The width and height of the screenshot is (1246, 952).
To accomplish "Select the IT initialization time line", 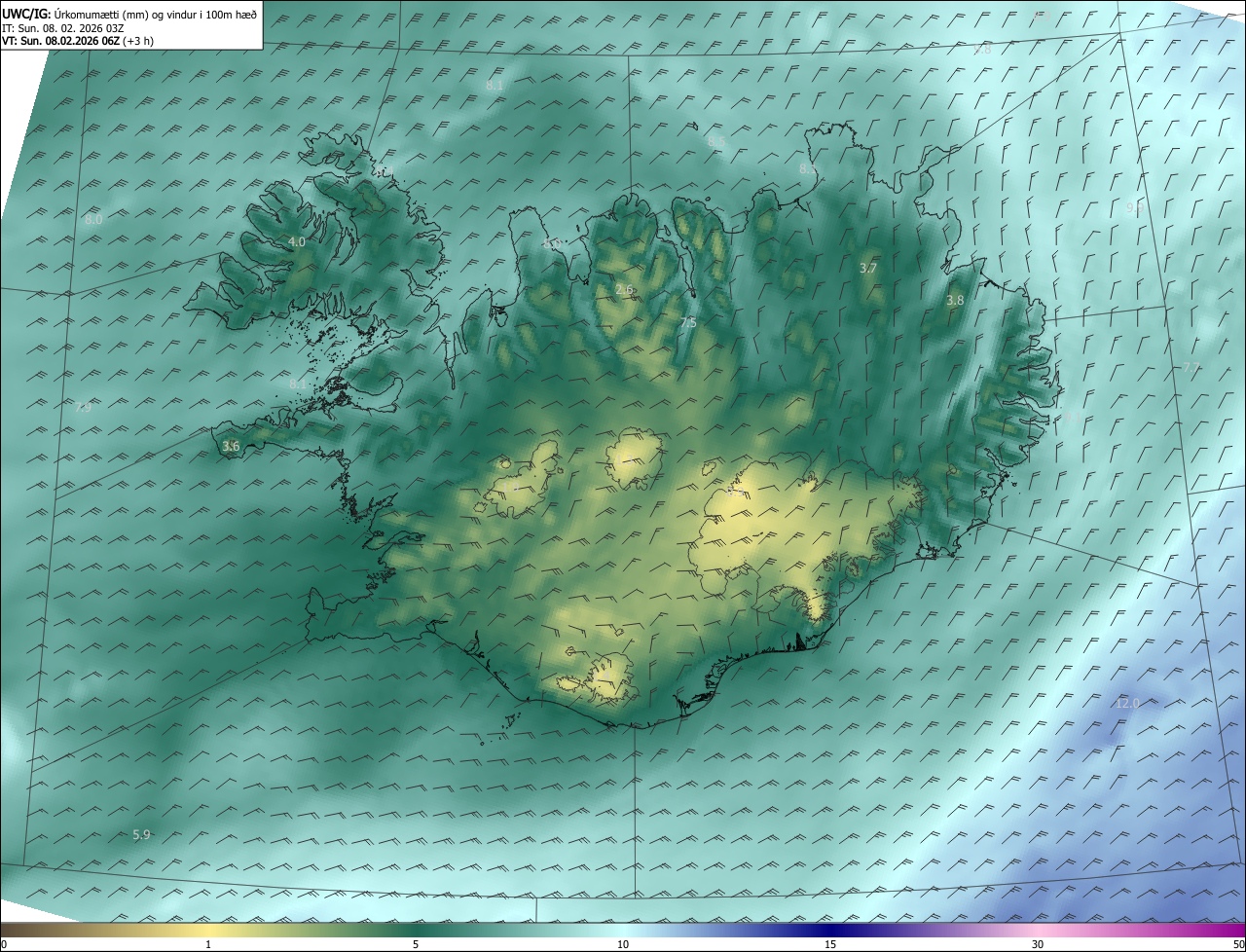I will [x=63, y=27].
